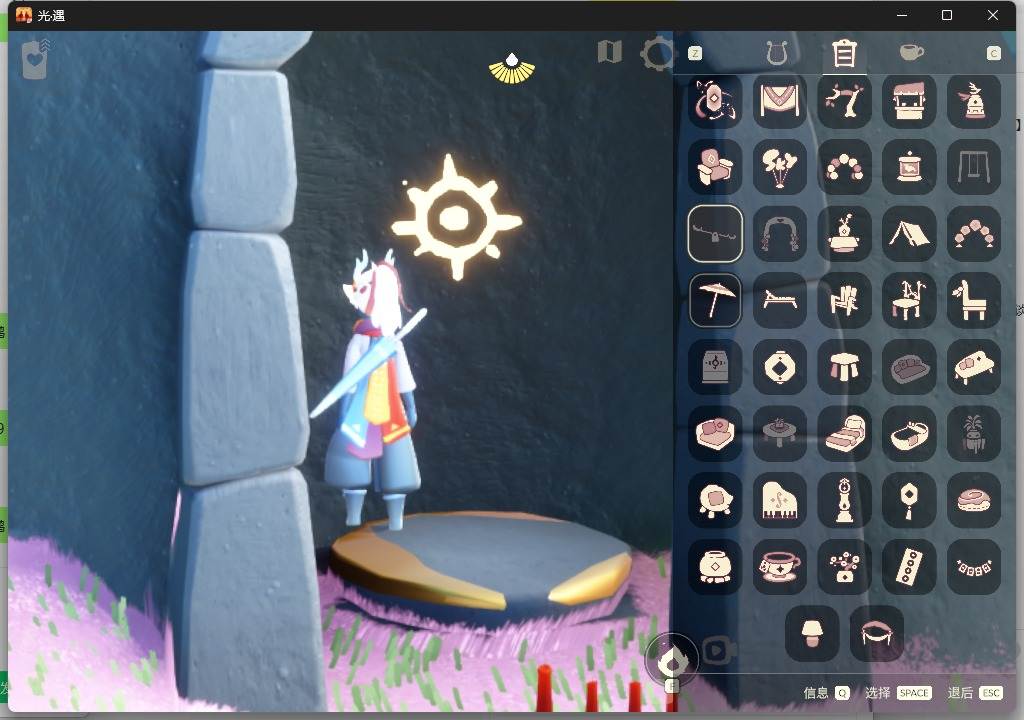The height and width of the screenshot is (720, 1024).
Task: Select the round beanbag seat prop
Action: [x=715, y=500]
